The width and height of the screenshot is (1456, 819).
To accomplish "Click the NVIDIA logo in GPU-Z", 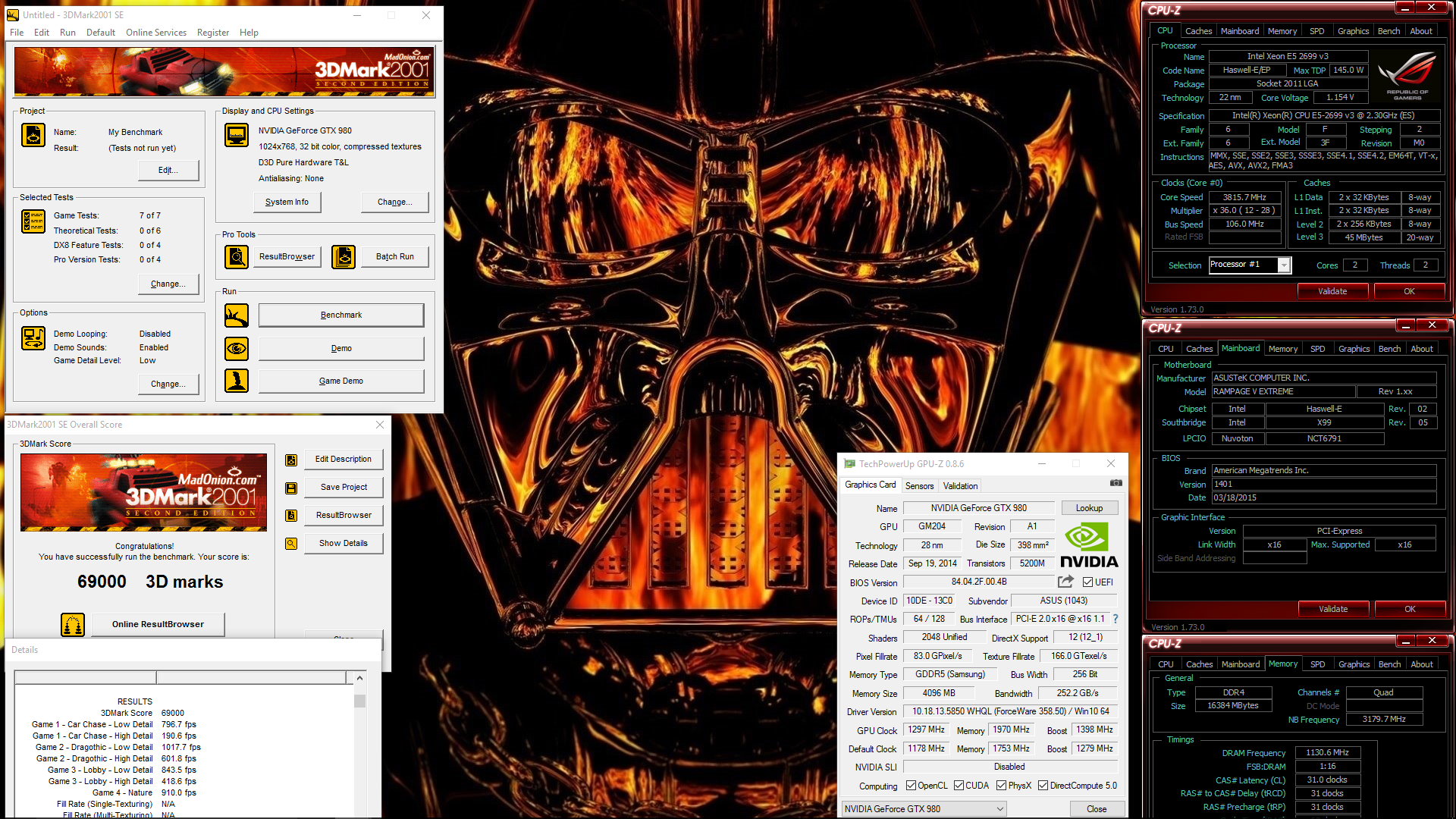I will point(1089,544).
